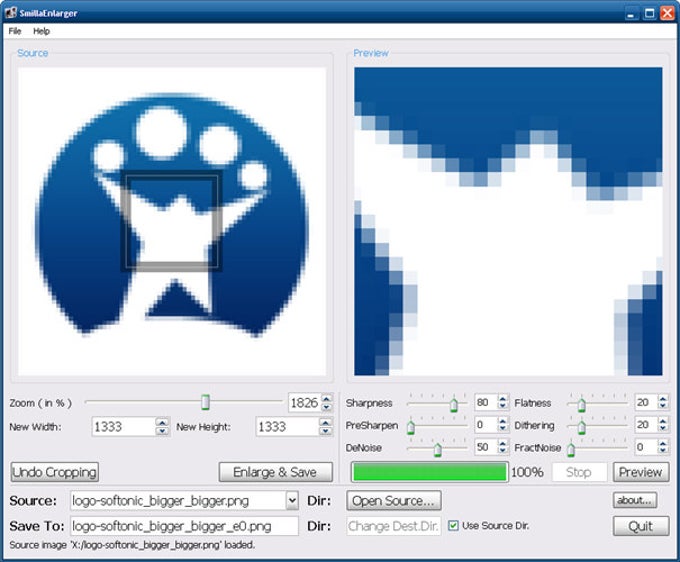
Task: Decrease DeNoise with down arrow
Action: coord(503,451)
